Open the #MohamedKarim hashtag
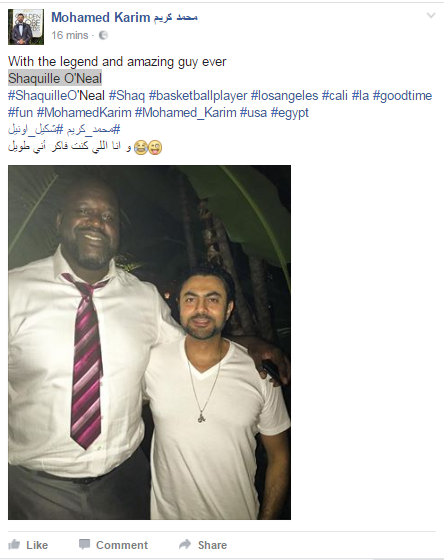Image resolution: width=444 pixels, height=560 pixels. pyautogui.click(x=84, y=113)
